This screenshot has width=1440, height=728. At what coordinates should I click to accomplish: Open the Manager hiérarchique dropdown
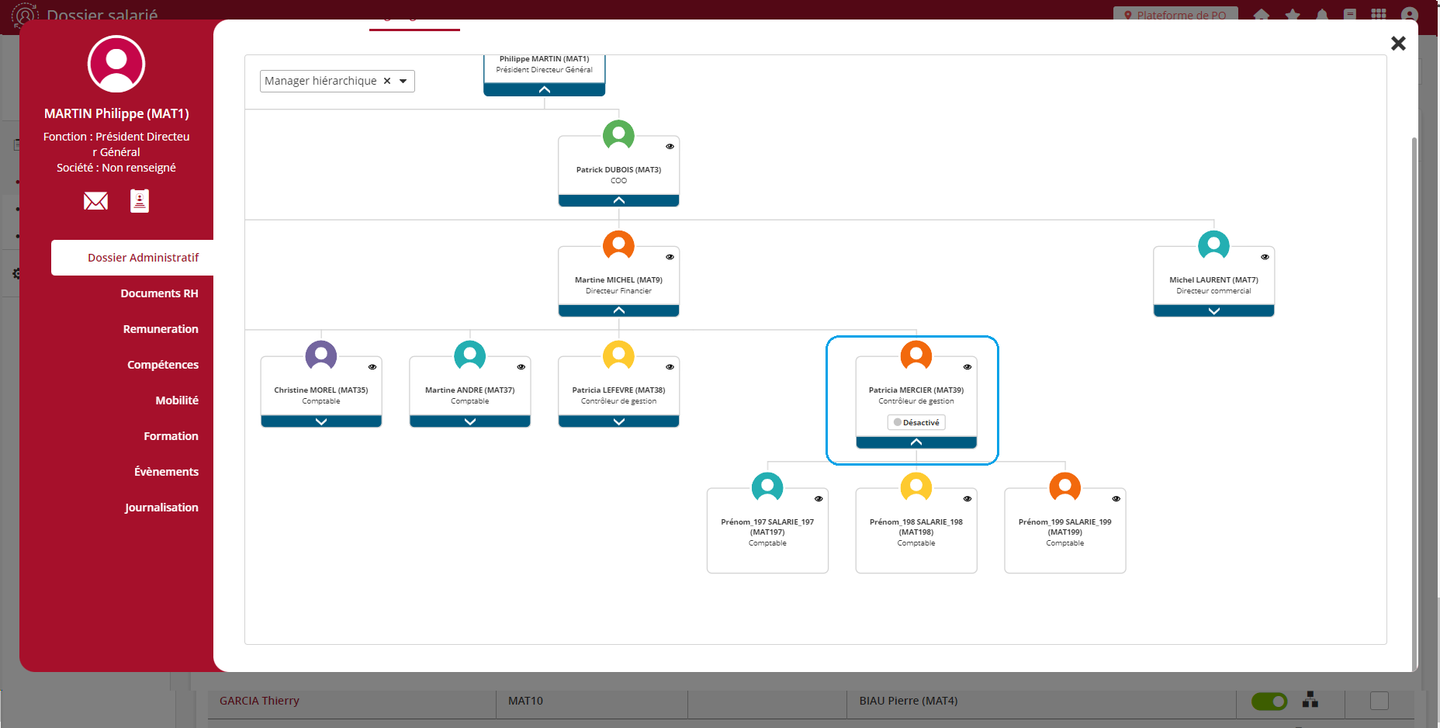pos(403,81)
